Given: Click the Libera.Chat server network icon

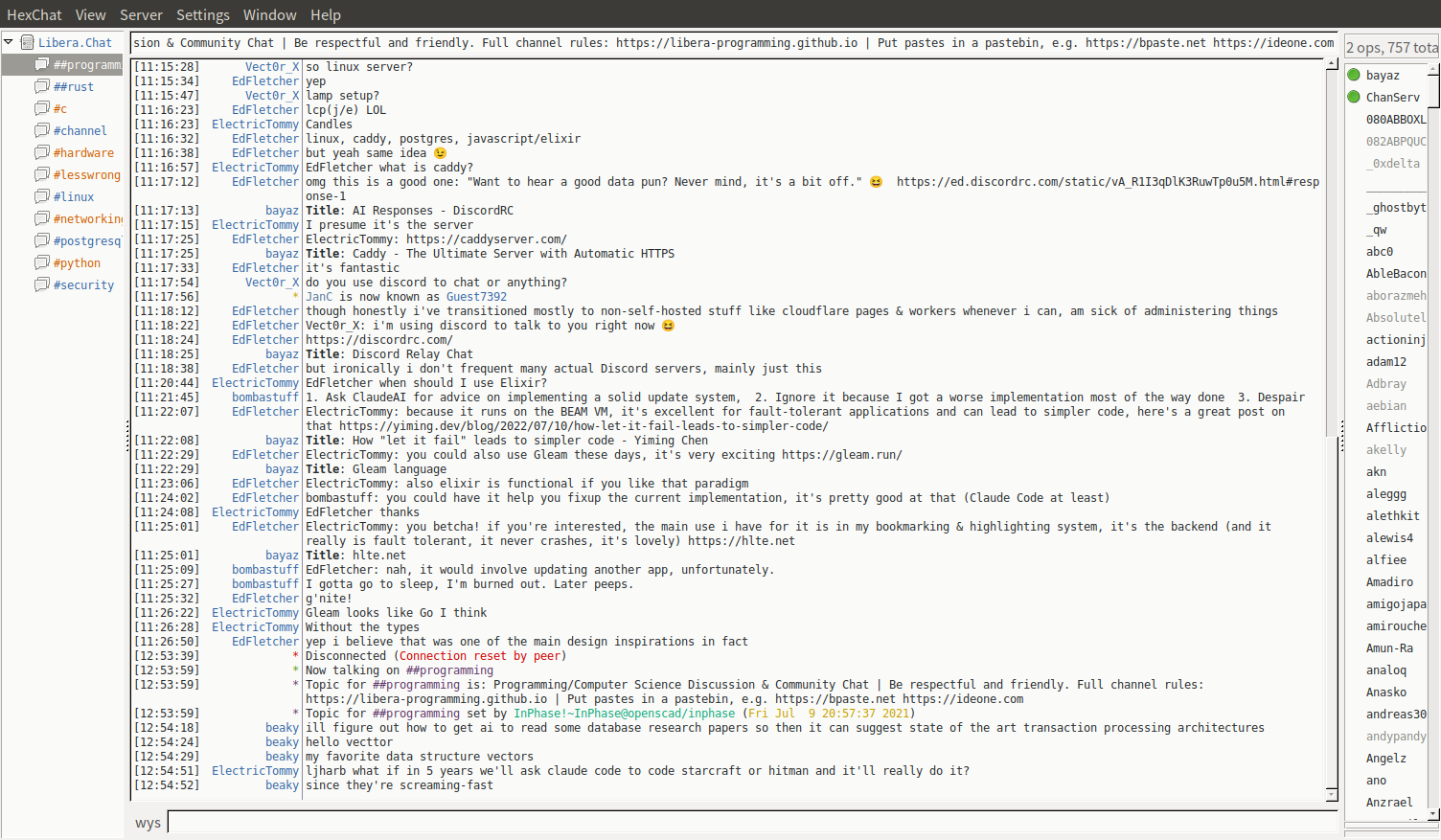Looking at the screenshot, I should point(28,42).
